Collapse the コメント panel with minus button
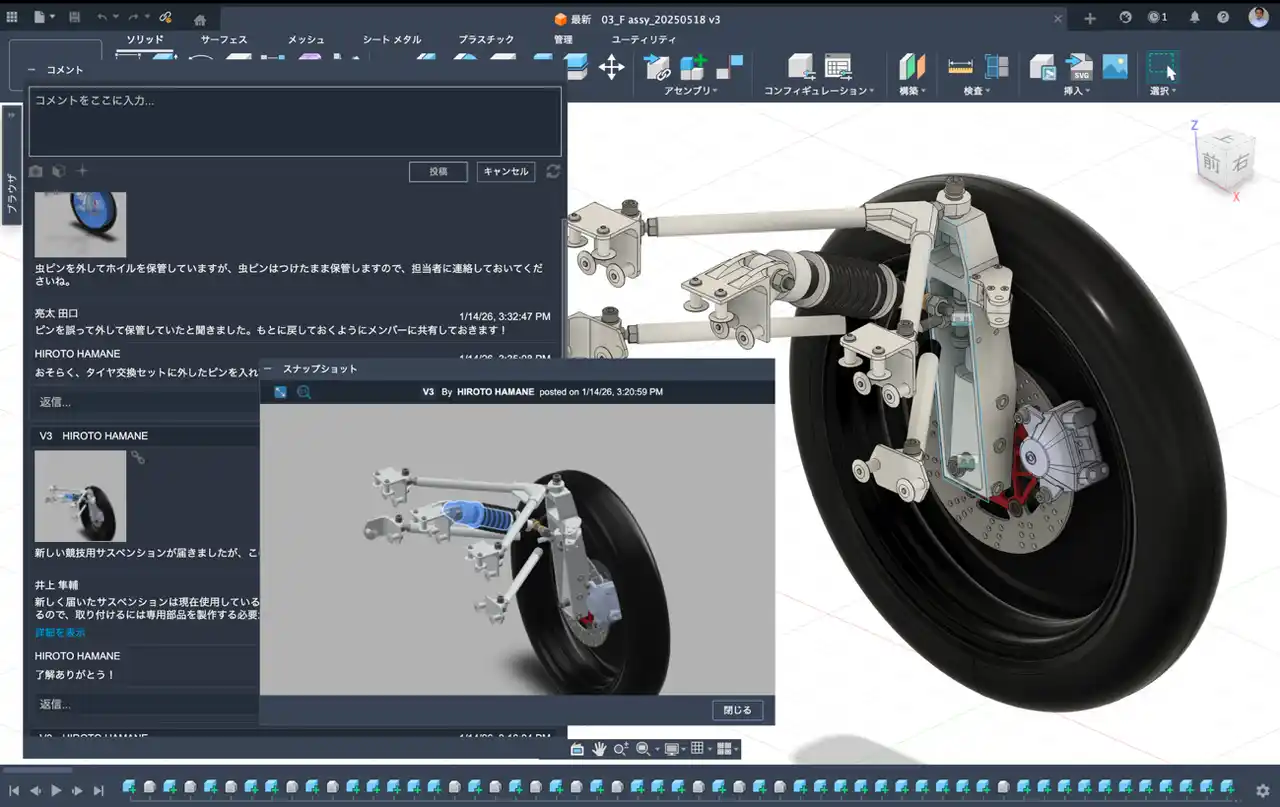 pyautogui.click(x=32, y=70)
